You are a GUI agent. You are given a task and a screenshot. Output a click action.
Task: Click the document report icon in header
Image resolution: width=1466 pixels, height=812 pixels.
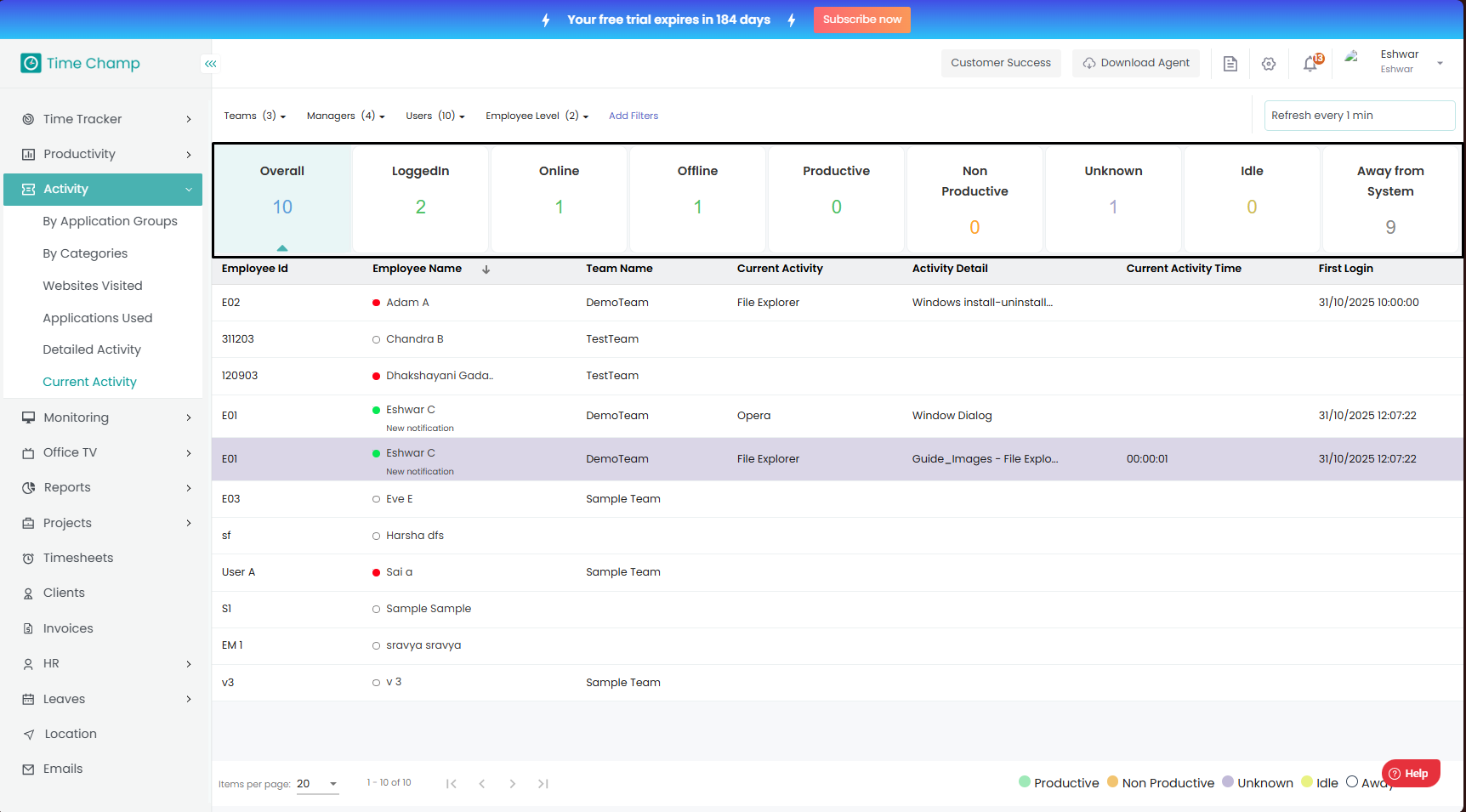1230,64
